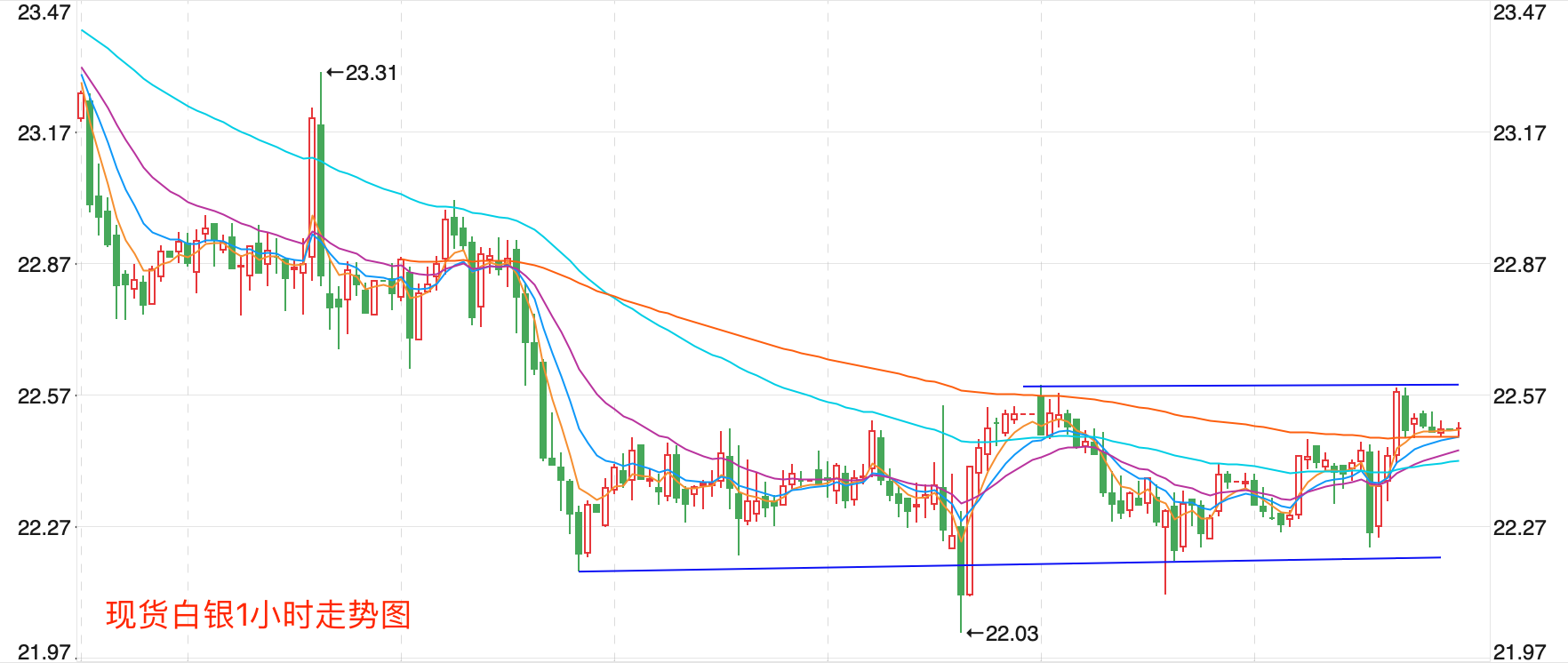Click the 23.47 label on the left price axis
Screen dimensions: 1568x663
(x=44, y=12)
